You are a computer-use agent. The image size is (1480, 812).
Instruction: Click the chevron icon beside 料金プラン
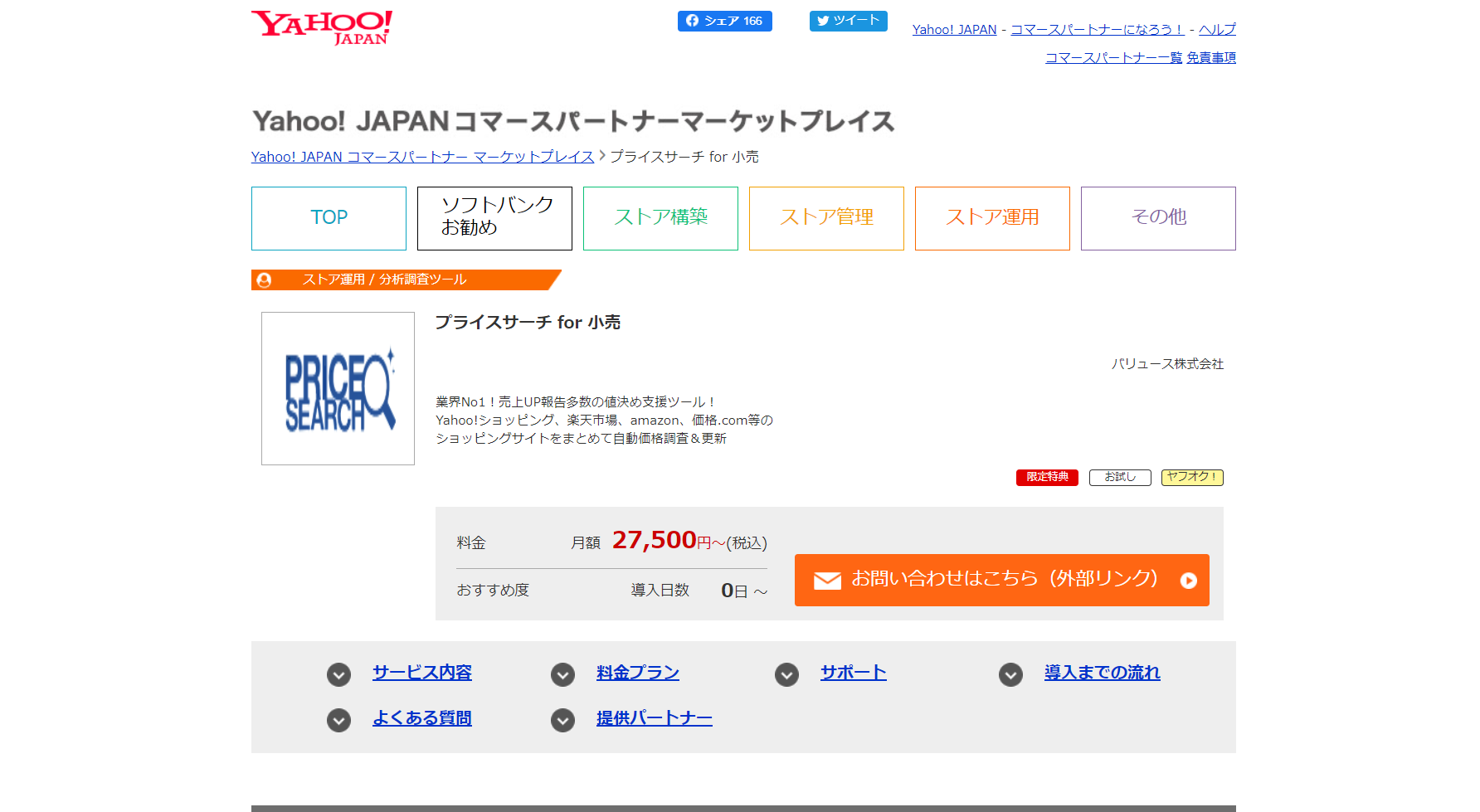click(562, 674)
